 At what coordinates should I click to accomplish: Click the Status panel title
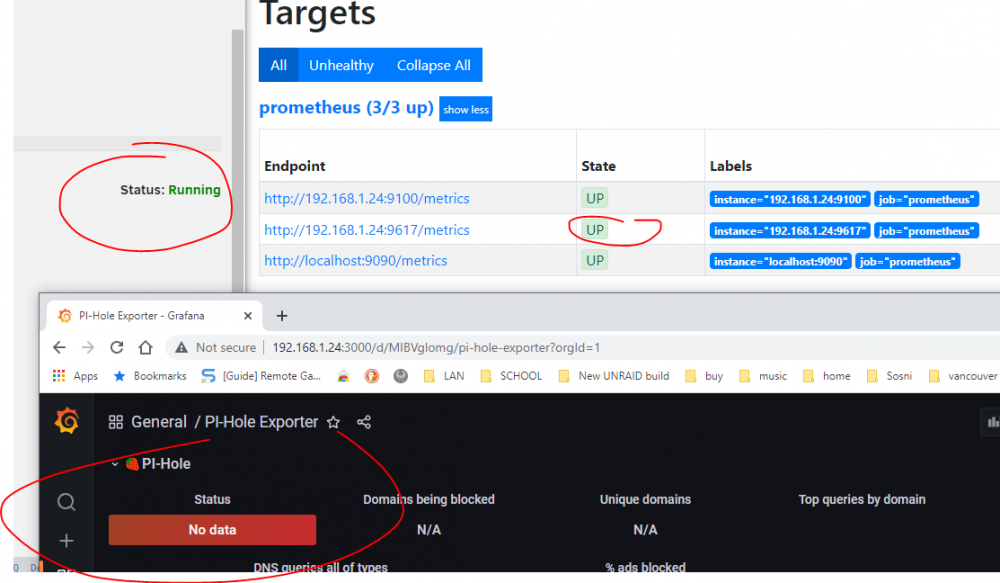[x=212, y=499]
